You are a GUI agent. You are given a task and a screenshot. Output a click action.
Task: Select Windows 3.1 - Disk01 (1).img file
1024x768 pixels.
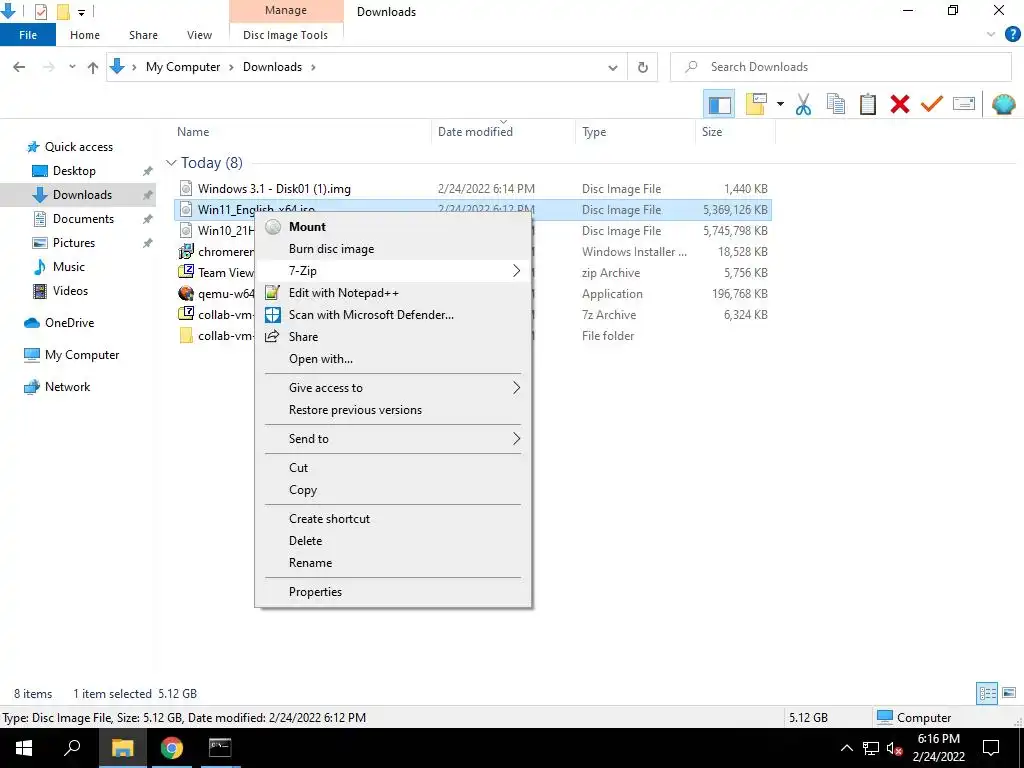pyautogui.click(x=274, y=189)
